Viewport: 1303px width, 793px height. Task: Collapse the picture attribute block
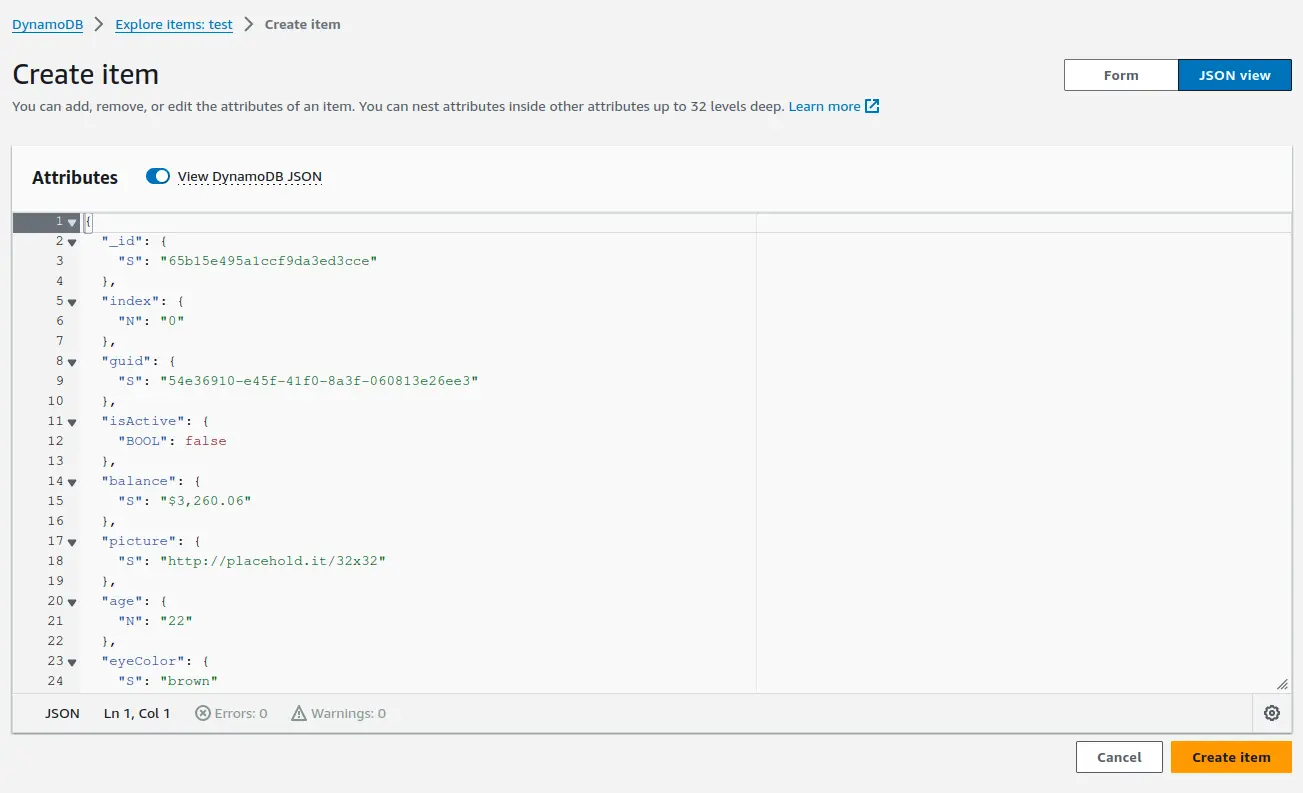[x=70, y=541]
